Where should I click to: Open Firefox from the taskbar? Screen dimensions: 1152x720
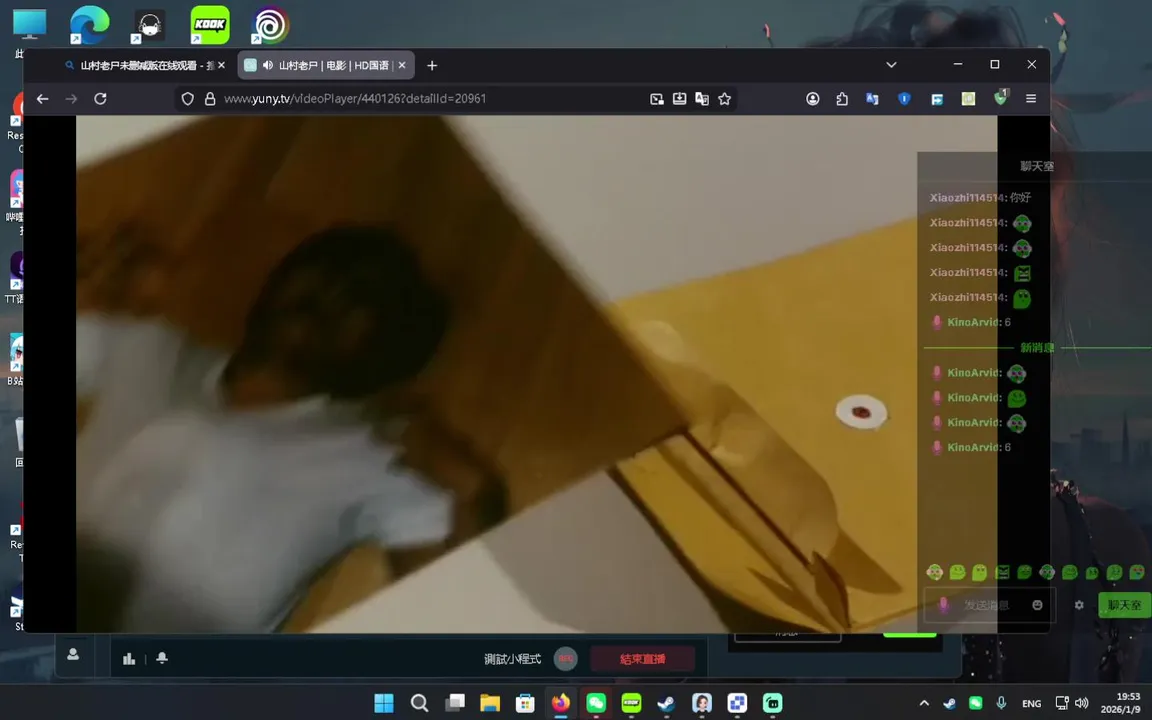[x=561, y=703]
